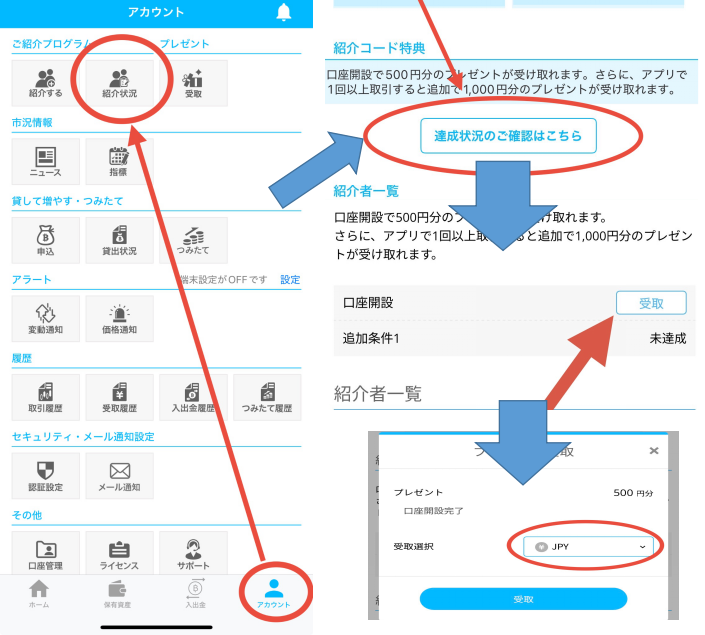Open the メール通知 email notification icon
The image size is (705, 635).
[x=120, y=475]
